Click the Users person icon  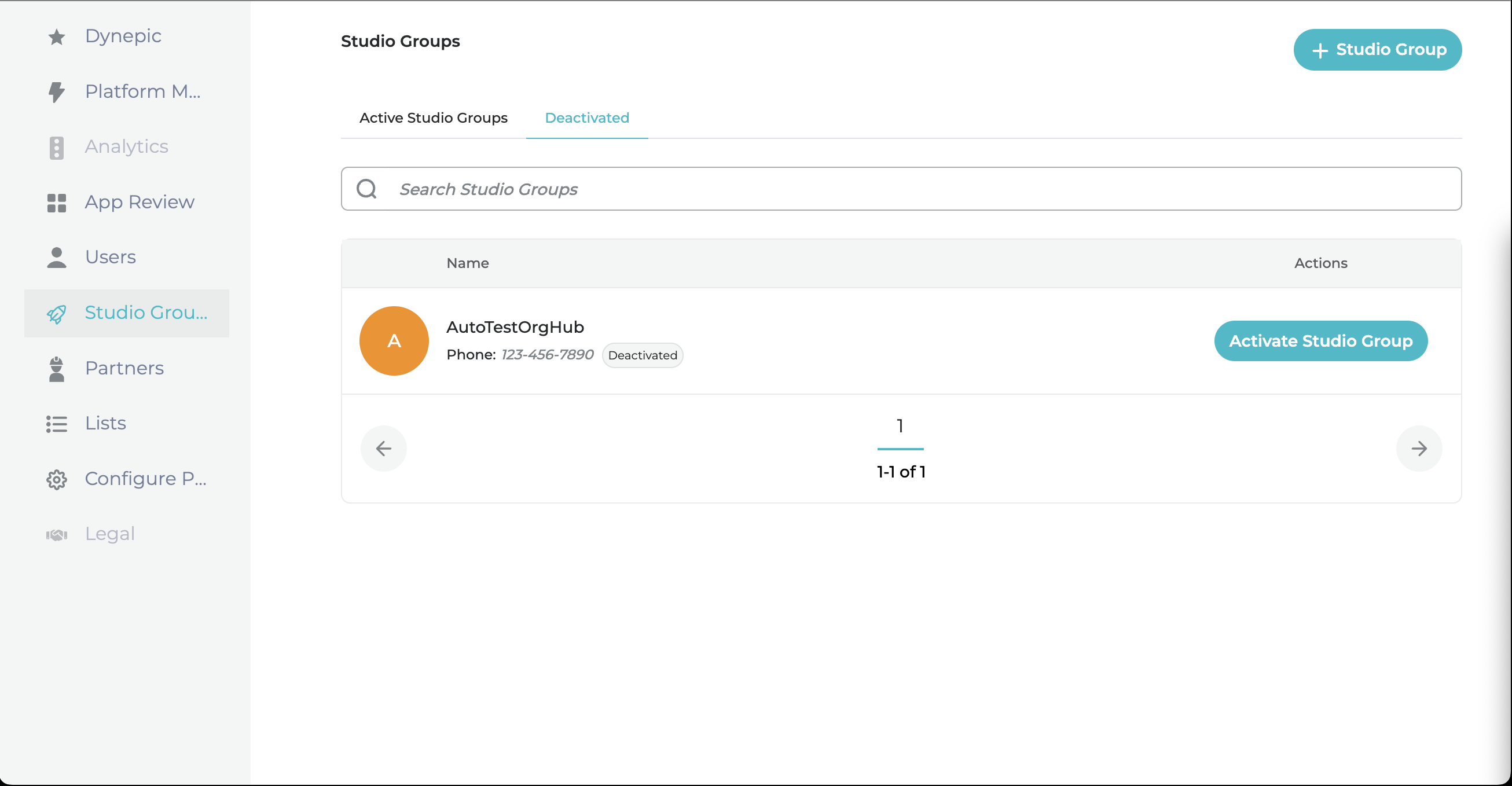pos(56,258)
